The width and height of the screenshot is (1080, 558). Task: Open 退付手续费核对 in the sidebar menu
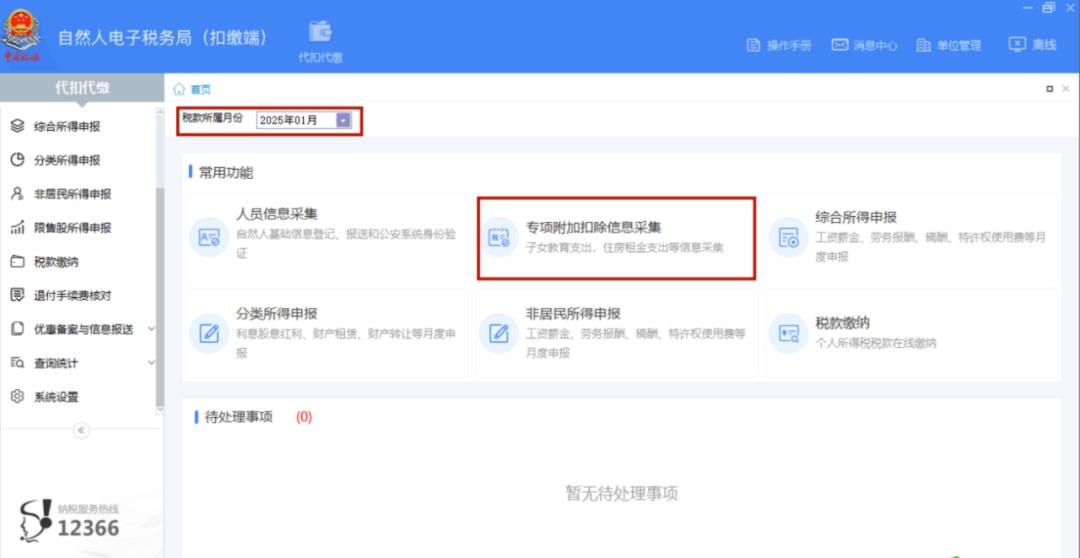[x=72, y=295]
